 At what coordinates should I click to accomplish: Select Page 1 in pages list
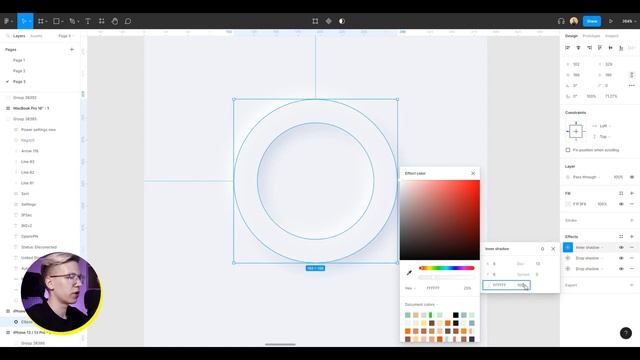(x=19, y=60)
